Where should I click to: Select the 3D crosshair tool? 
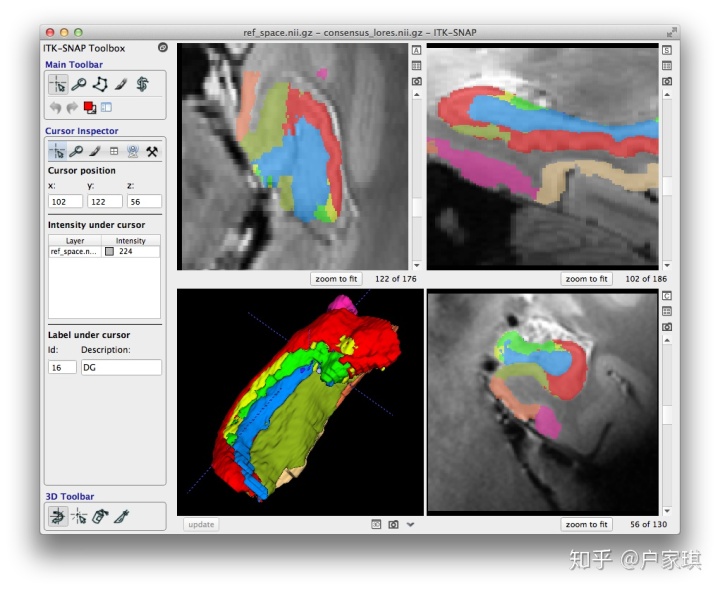coord(79,517)
